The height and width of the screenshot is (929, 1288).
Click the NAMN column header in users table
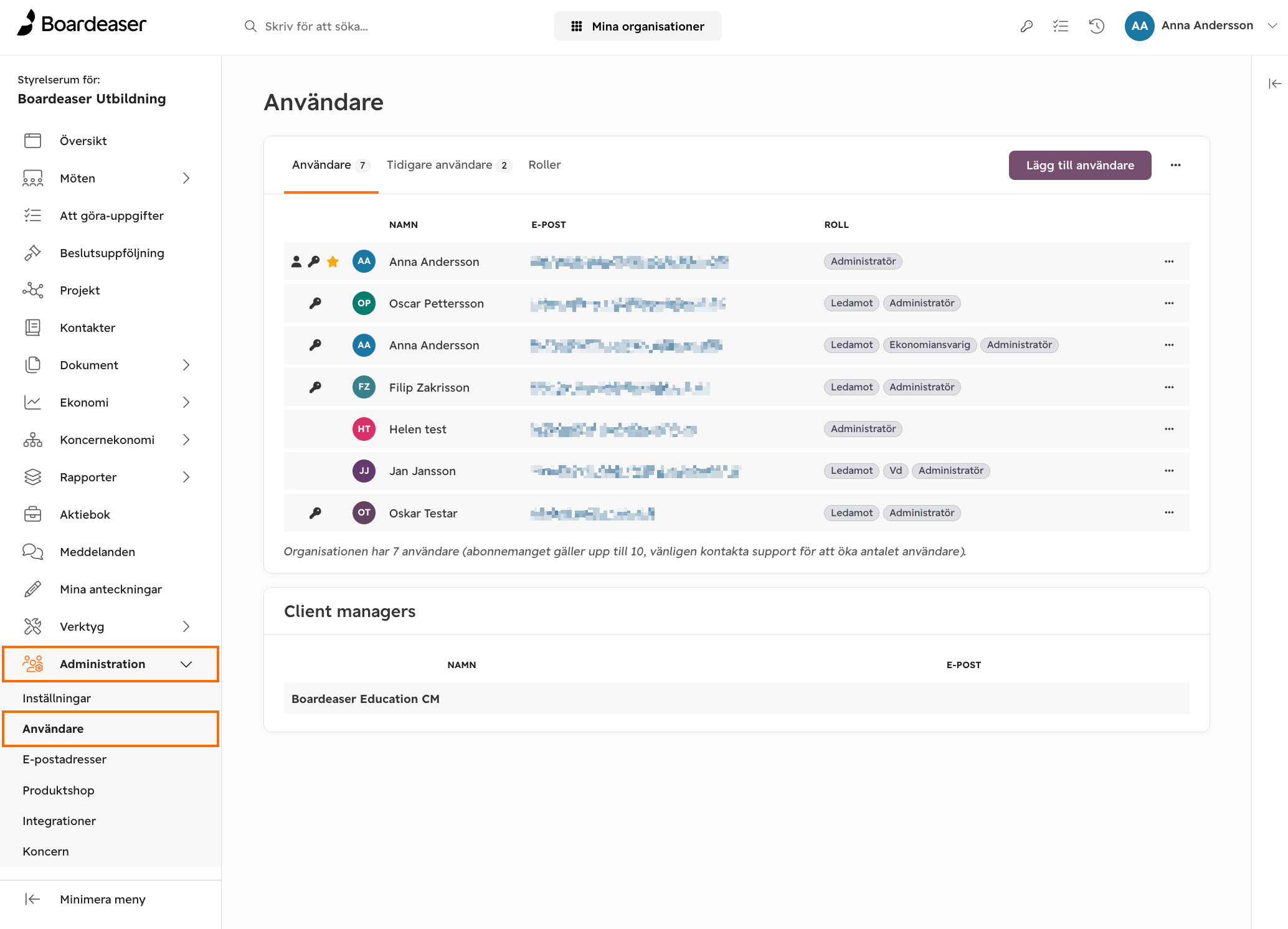403,225
